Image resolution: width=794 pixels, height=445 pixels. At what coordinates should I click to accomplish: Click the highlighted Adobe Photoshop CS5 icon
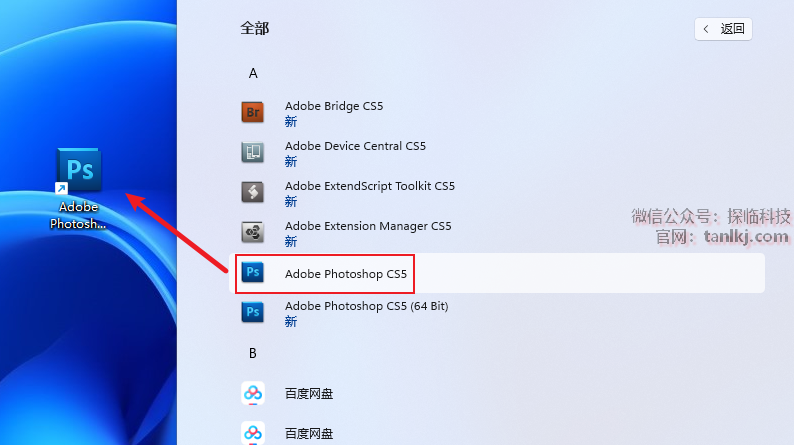[253, 273]
